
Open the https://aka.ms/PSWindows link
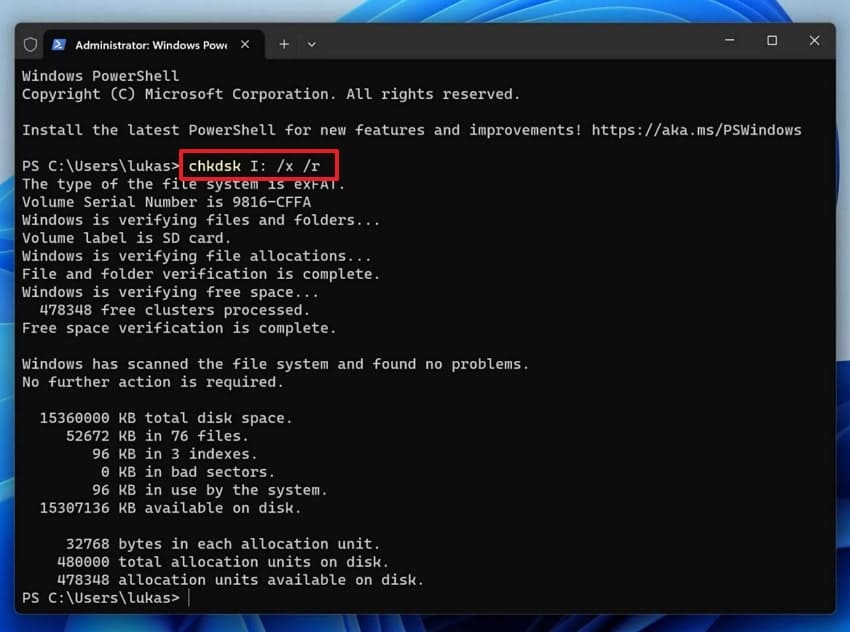(696, 130)
